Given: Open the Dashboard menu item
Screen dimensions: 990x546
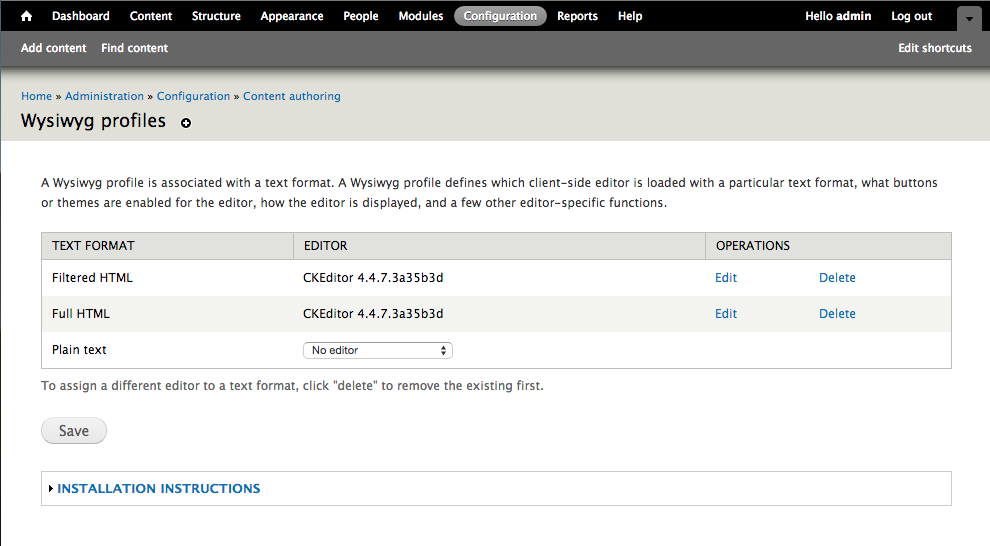Looking at the screenshot, I should click(81, 16).
